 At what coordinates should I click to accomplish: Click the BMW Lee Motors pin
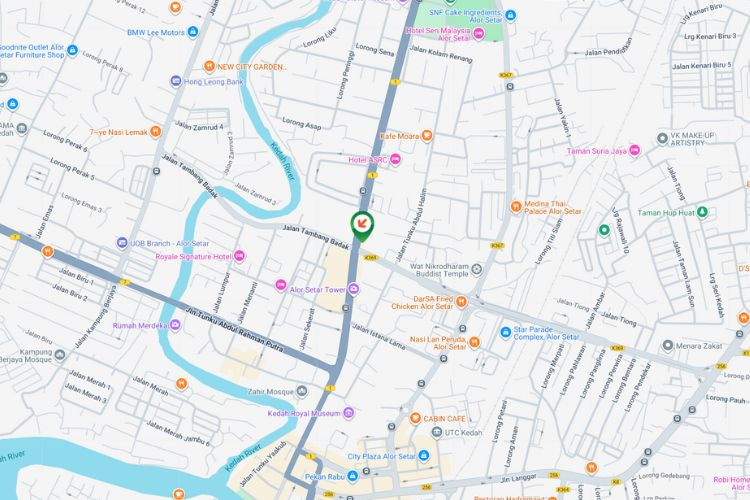tap(193, 32)
